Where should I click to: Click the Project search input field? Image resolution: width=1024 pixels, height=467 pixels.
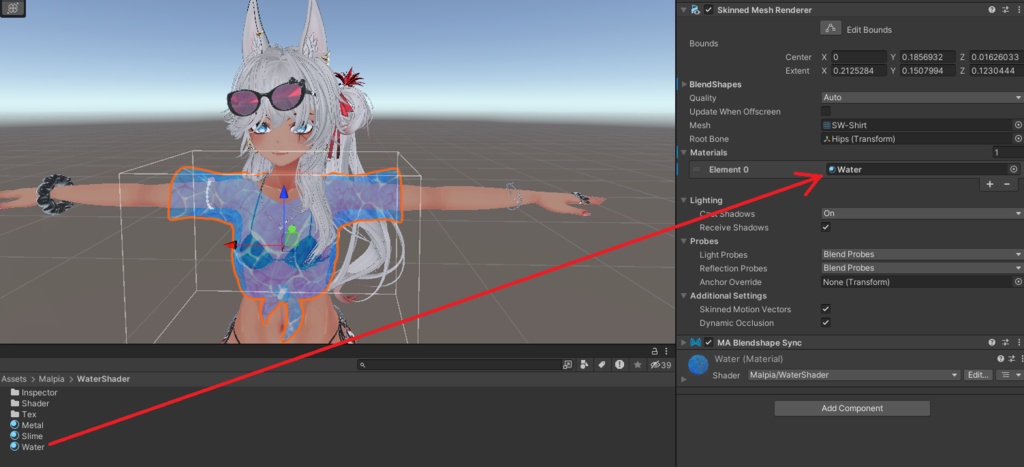[459, 365]
